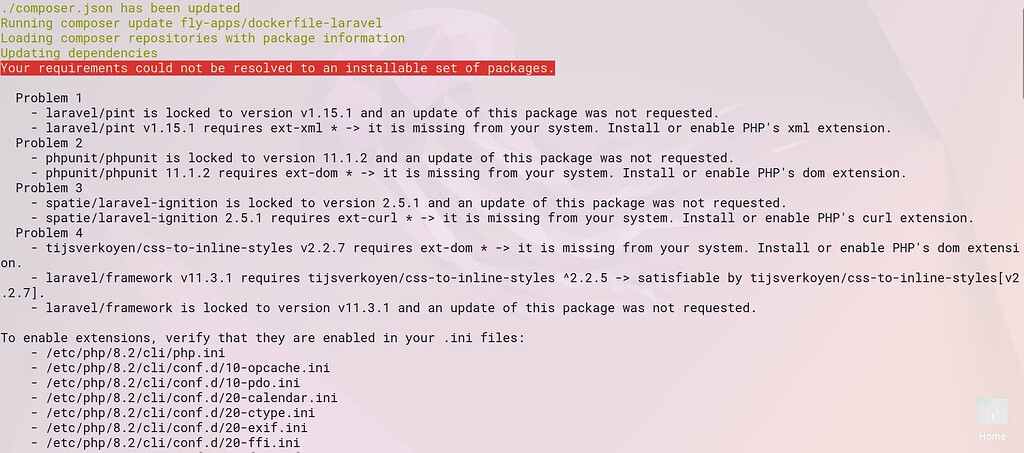Click the 'Problem 3' heading text
The width and height of the screenshot is (1024, 453).
click(x=49, y=188)
